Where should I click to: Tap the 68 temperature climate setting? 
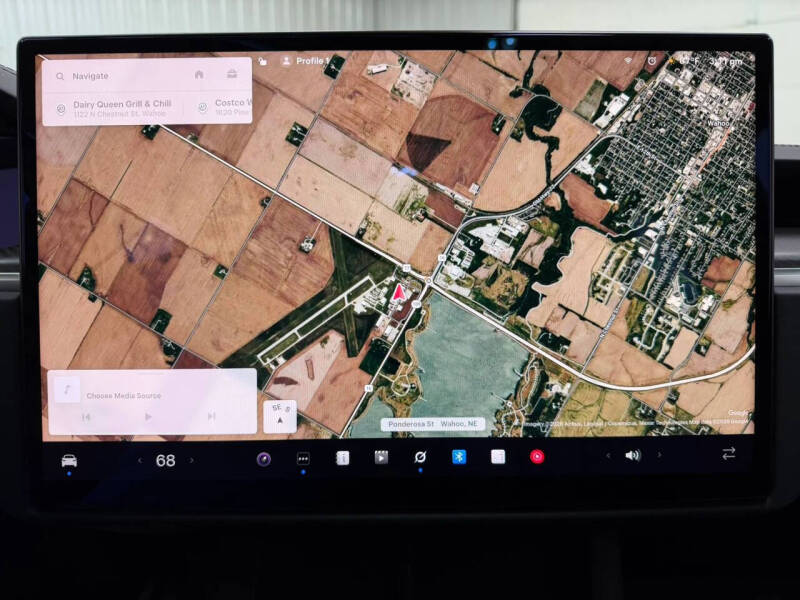pos(165,461)
